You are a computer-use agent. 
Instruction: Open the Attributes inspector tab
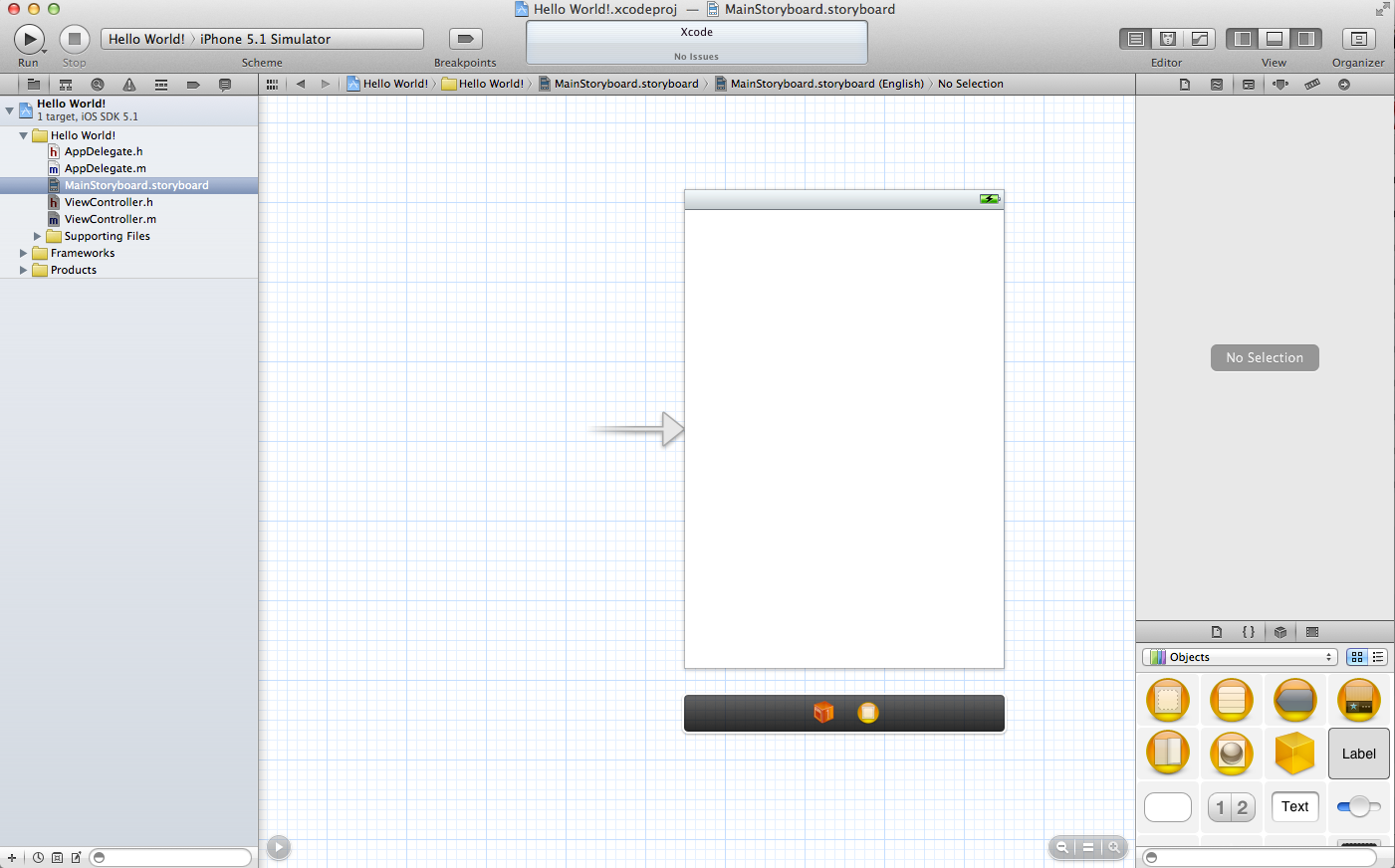[1280, 85]
